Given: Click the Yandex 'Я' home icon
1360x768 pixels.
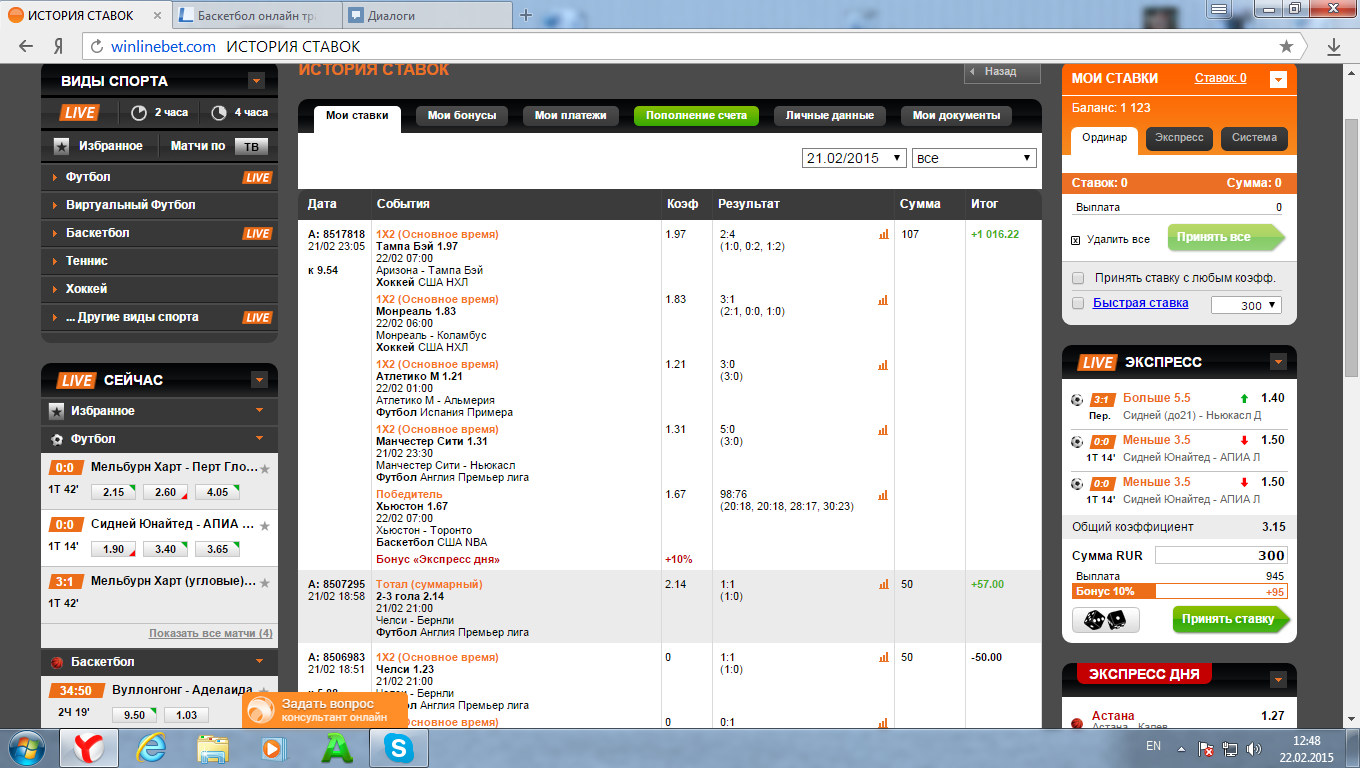Looking at the screenshot, I should (x=59, y=46).
